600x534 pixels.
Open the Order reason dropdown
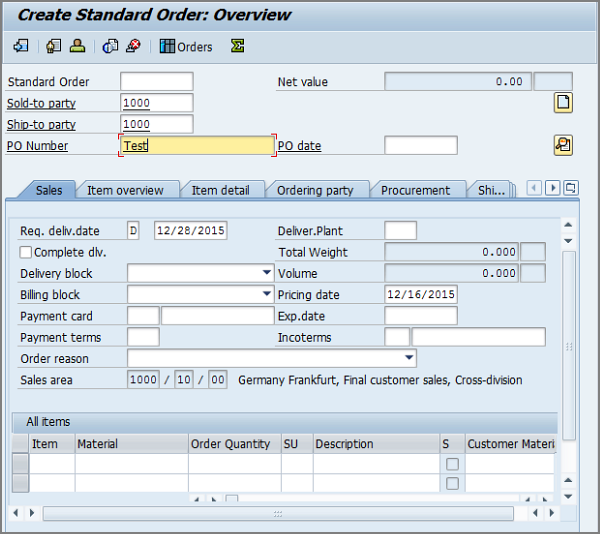pos(409,358)
